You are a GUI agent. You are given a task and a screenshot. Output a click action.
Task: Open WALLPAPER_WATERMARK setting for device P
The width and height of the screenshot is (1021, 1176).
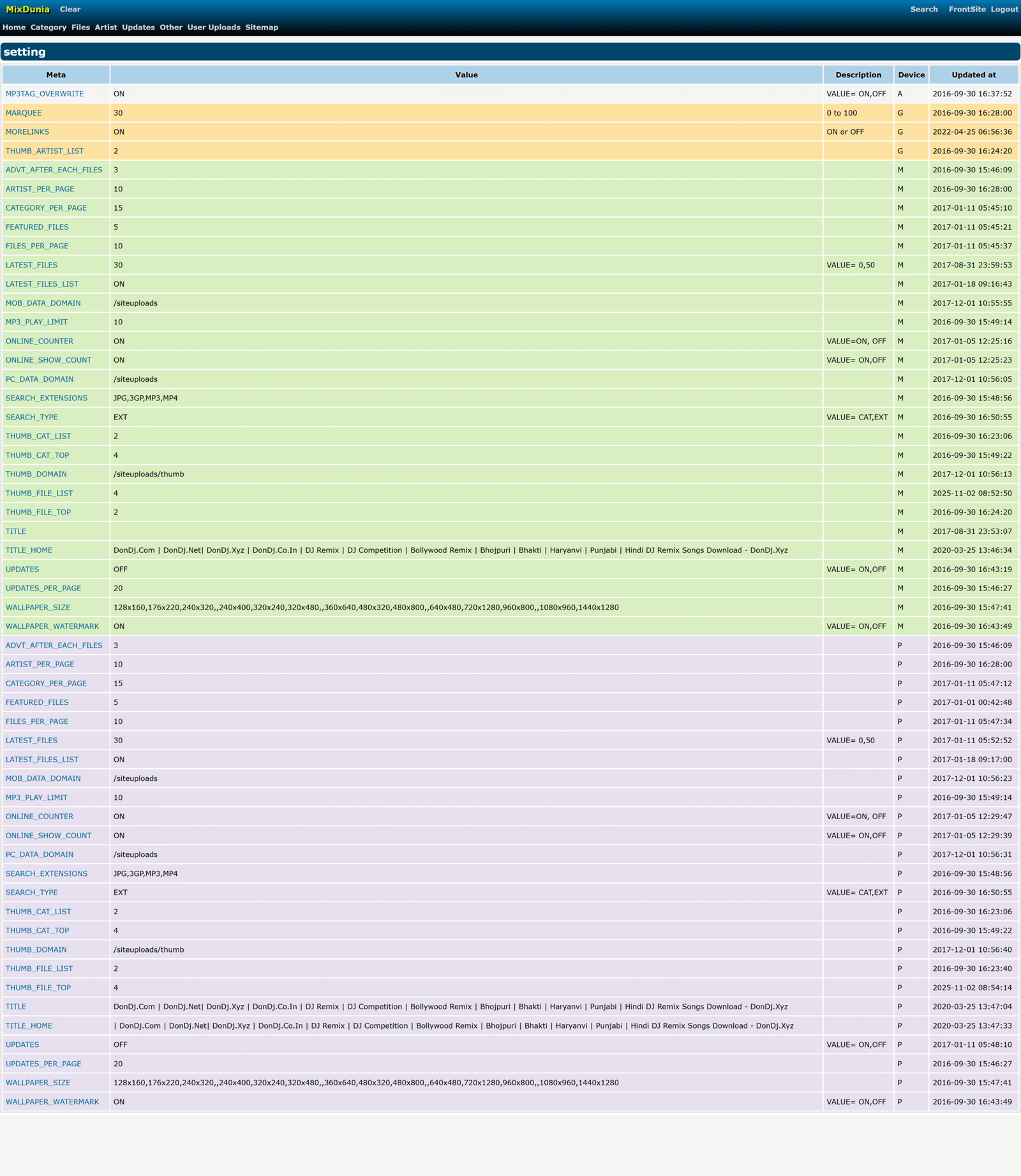point(52,1102)
